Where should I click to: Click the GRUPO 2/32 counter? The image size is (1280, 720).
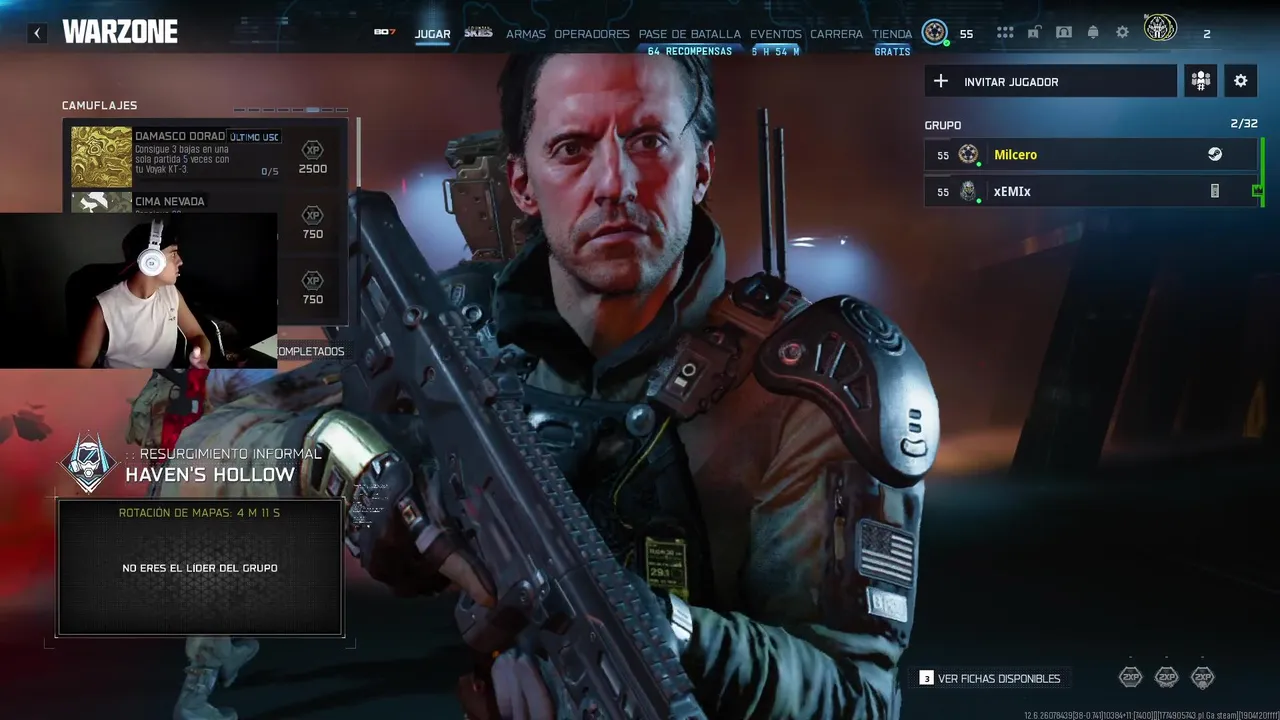click(1244, 124)
